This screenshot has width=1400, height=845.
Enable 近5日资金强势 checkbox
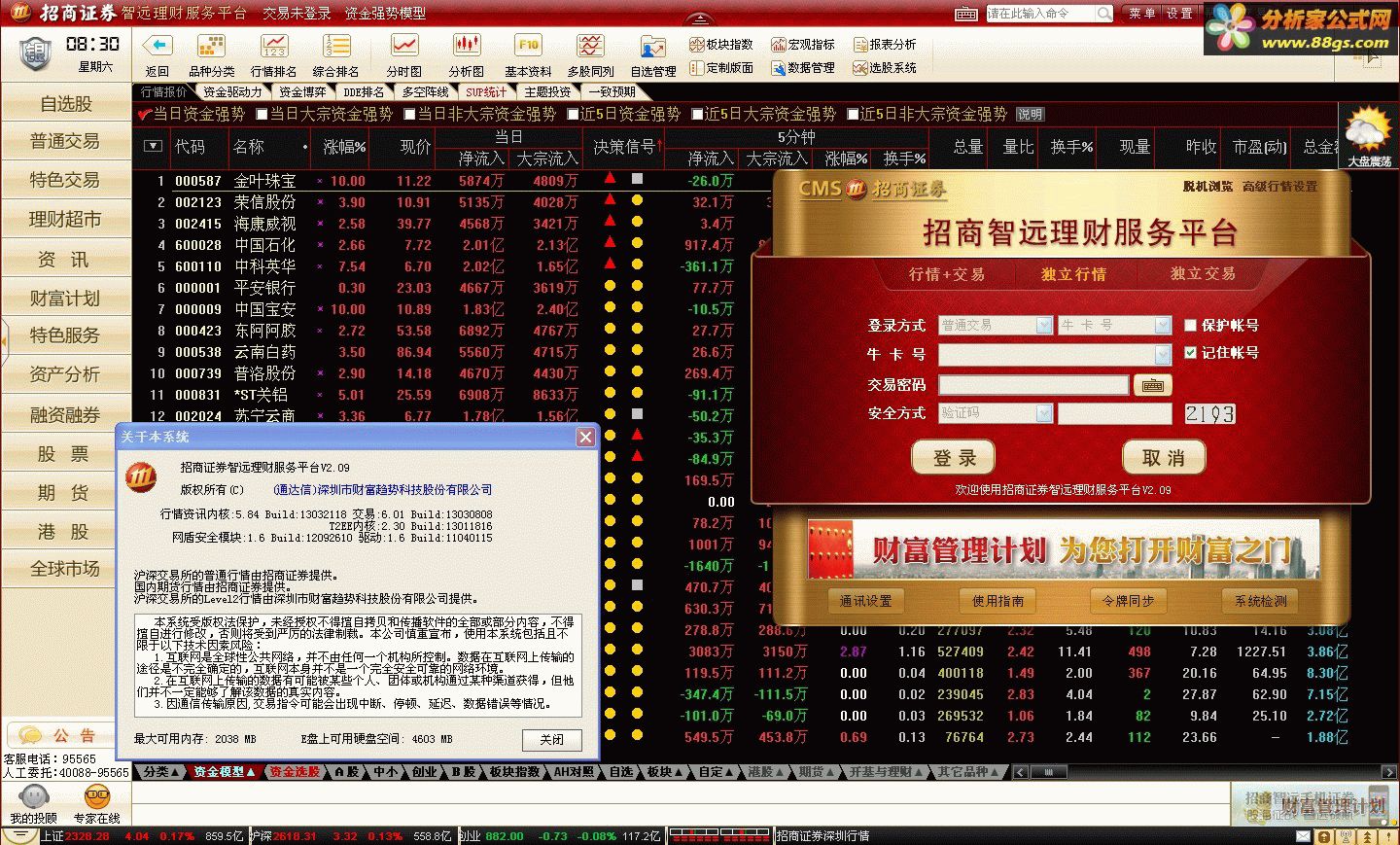pos(573,114)
